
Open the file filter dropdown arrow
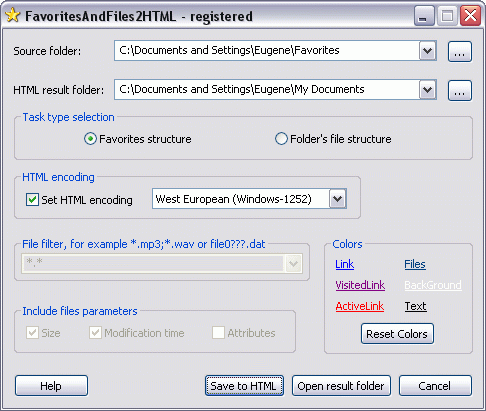click(x=294, y=264)
